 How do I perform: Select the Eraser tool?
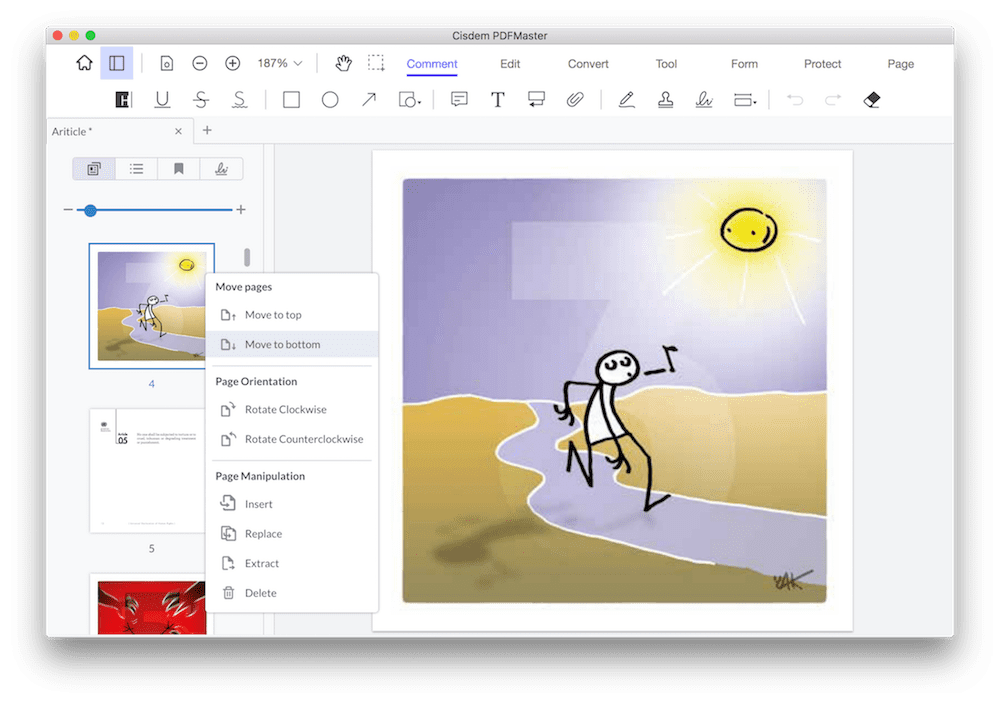click(x=872, y=100)
